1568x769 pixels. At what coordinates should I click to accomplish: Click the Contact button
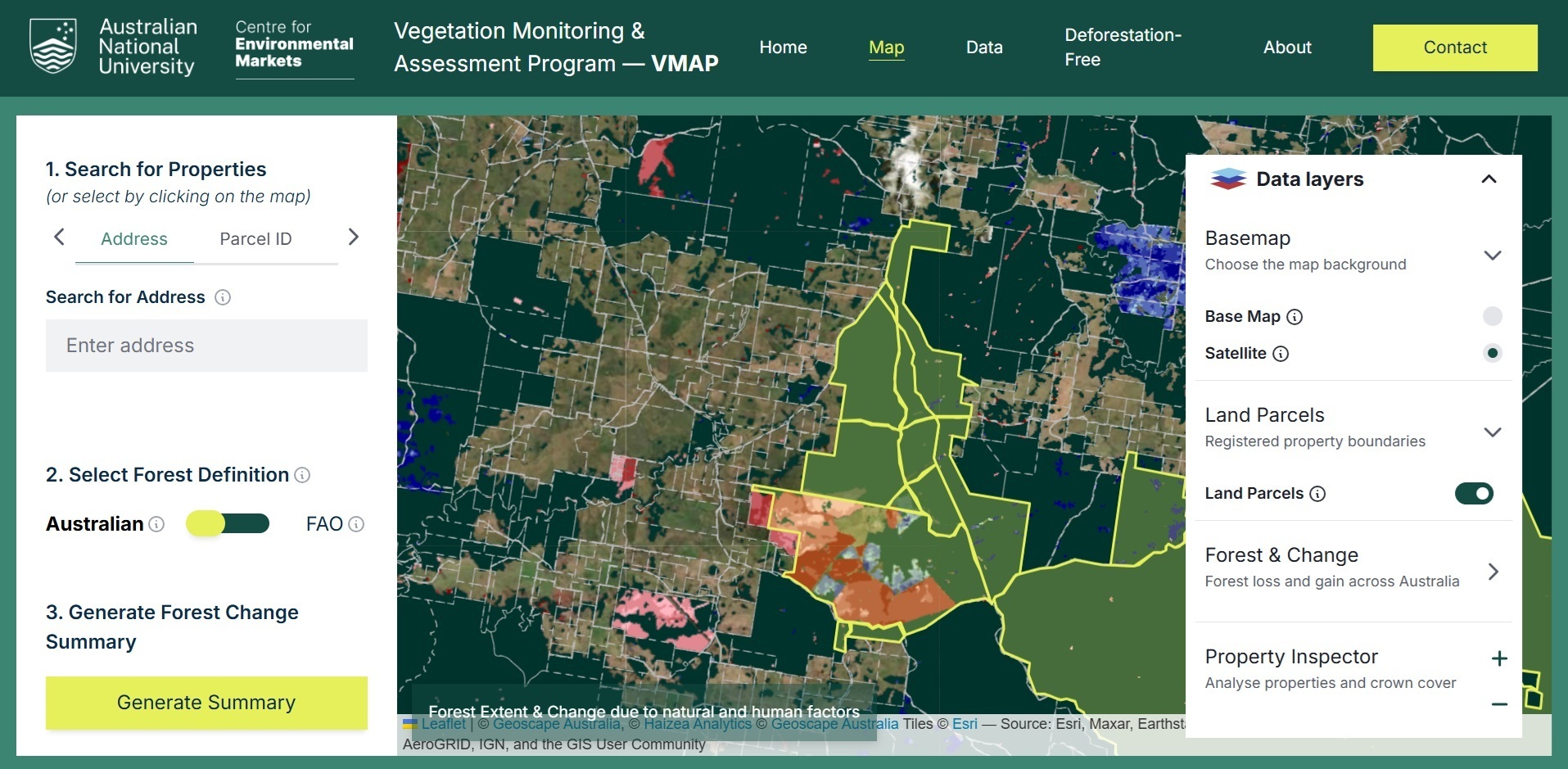[1455, 47]
